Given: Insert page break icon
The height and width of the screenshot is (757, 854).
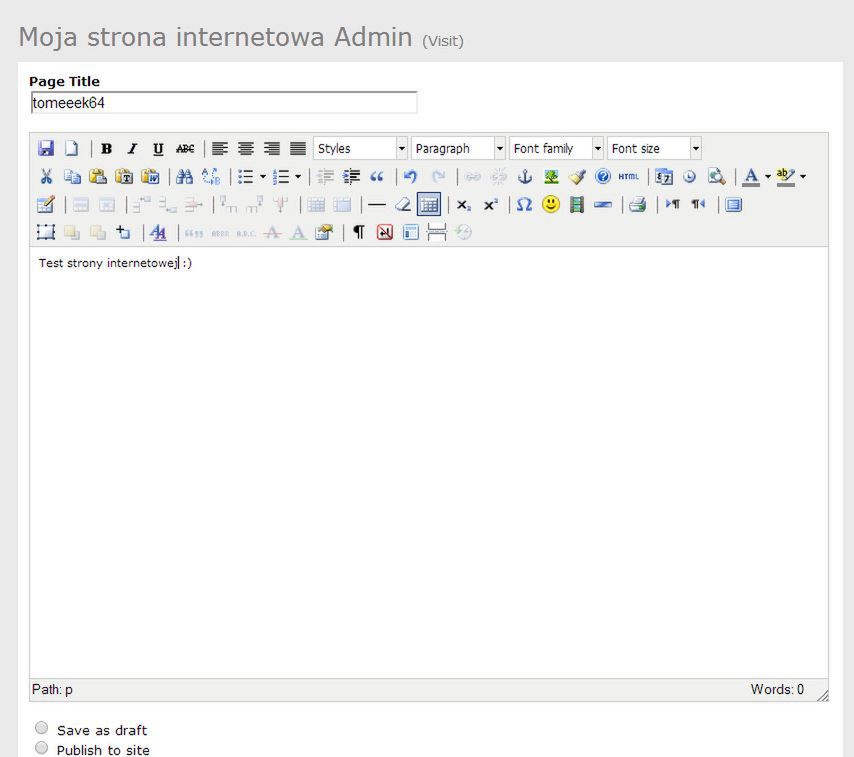Looking at the screenshot, I should click(x=437, y=233).
